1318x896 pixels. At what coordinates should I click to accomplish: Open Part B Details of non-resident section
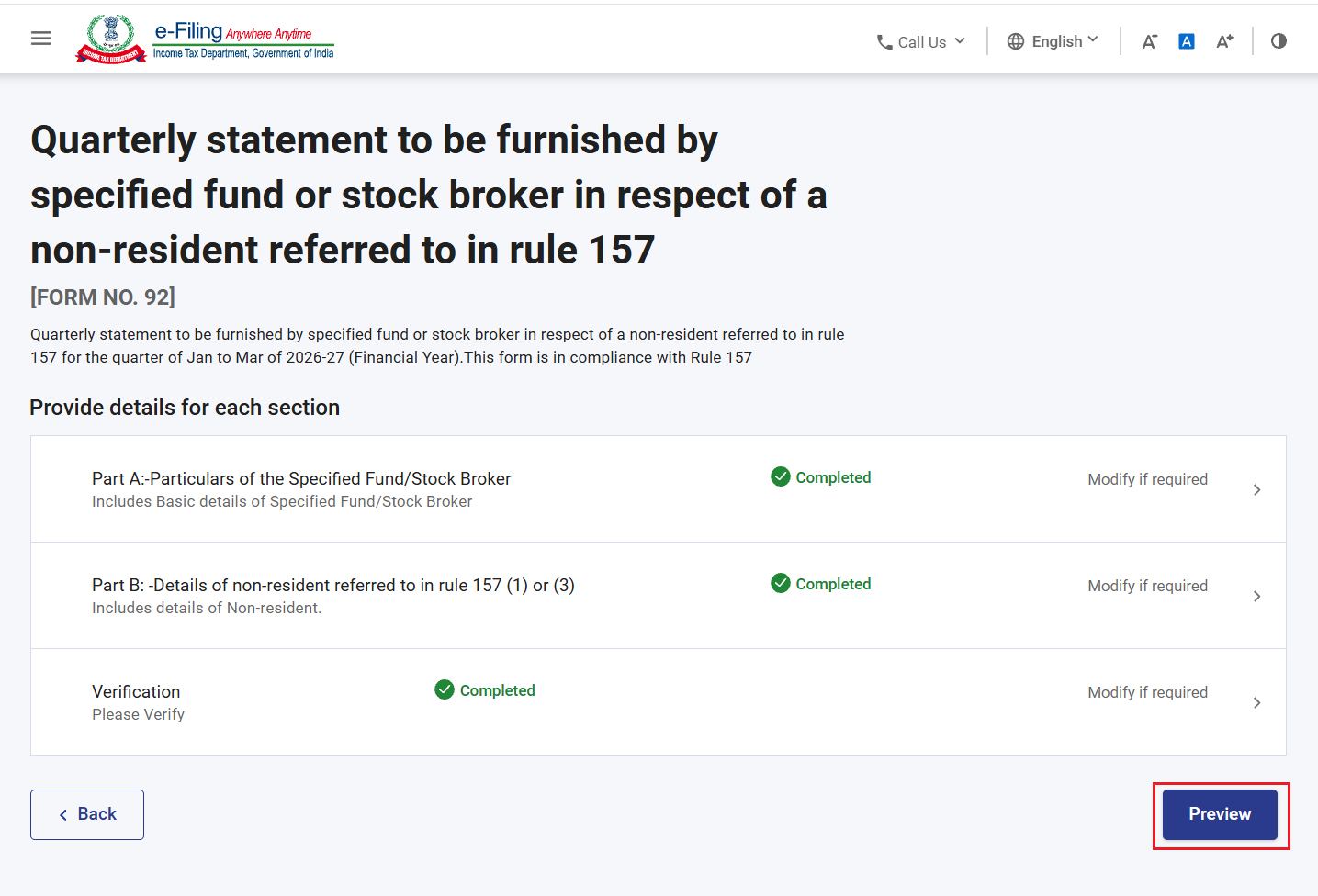[x=659, y=596]
